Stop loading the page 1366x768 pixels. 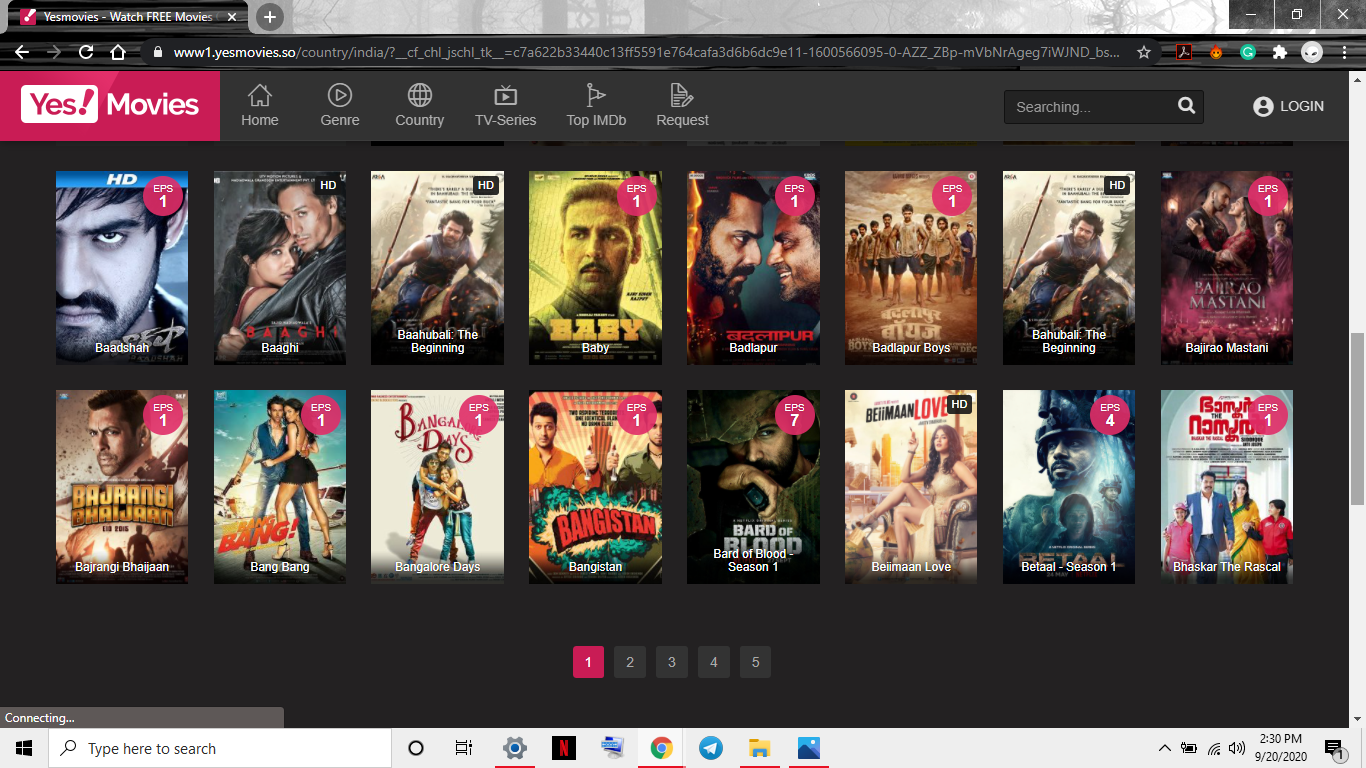point(86,52)
